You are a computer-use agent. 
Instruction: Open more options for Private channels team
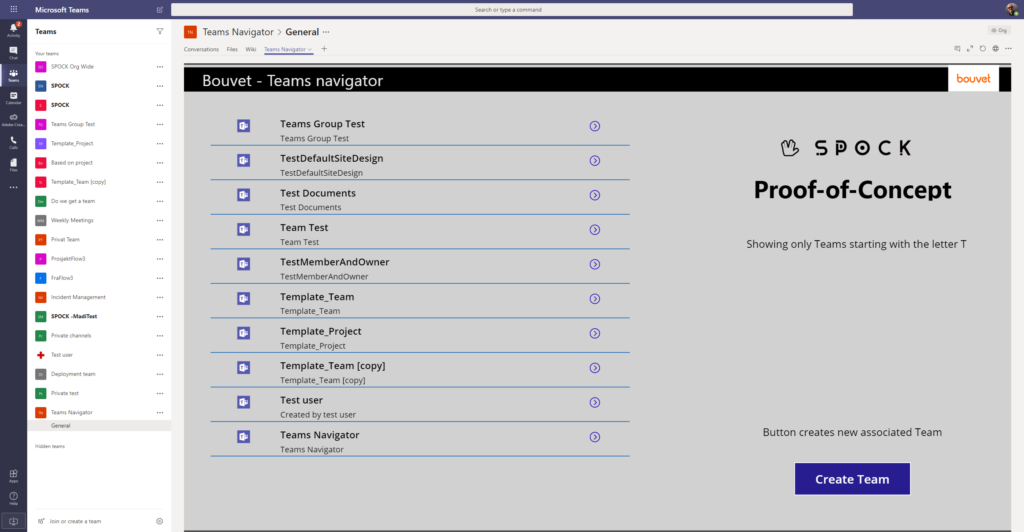[159, 336]
